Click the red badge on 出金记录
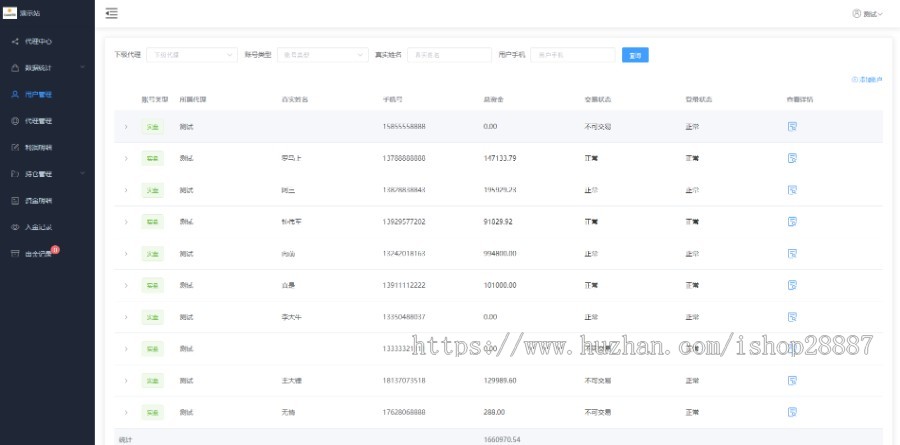Screen dimensions: 900x445 (55, 249)
